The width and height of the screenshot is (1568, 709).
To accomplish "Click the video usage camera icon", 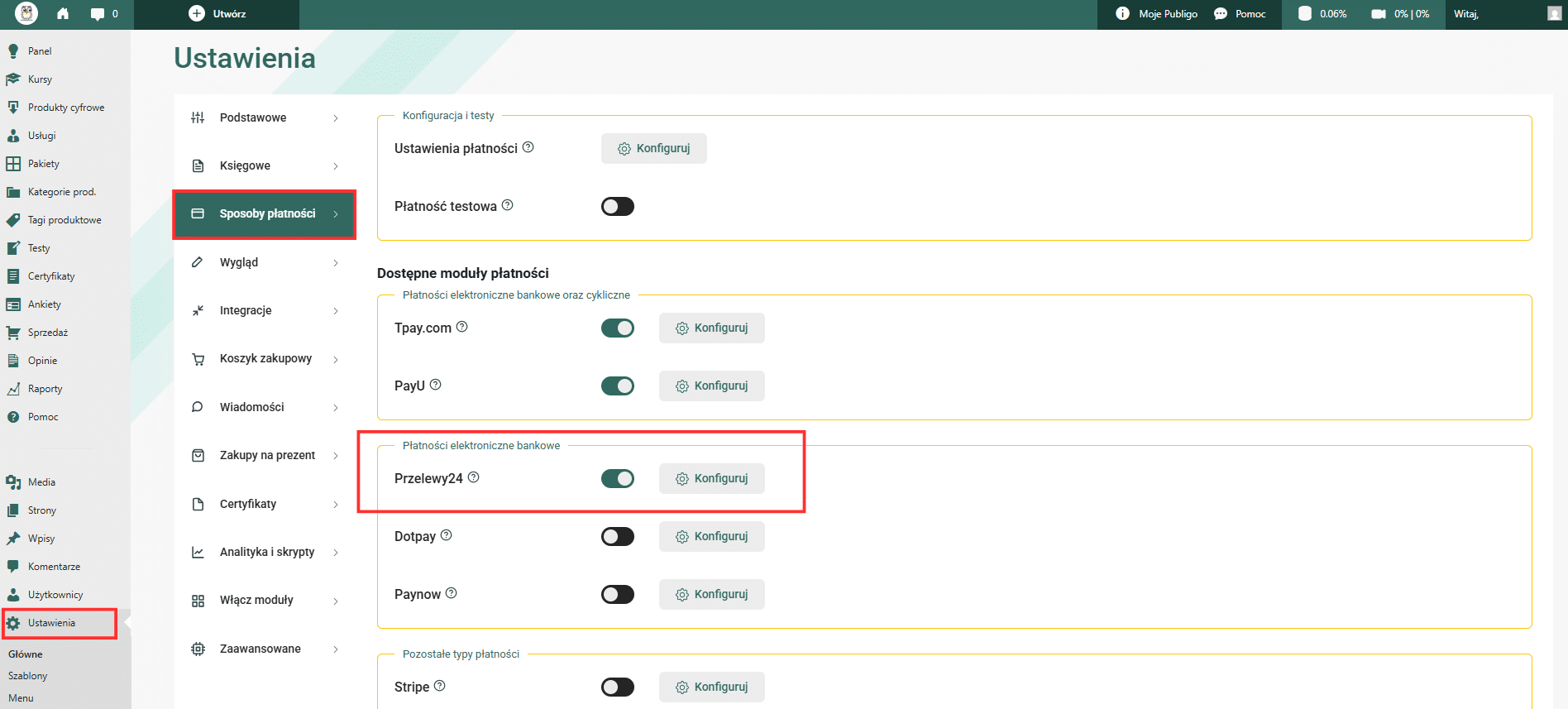I will [x=1379, y=14].
